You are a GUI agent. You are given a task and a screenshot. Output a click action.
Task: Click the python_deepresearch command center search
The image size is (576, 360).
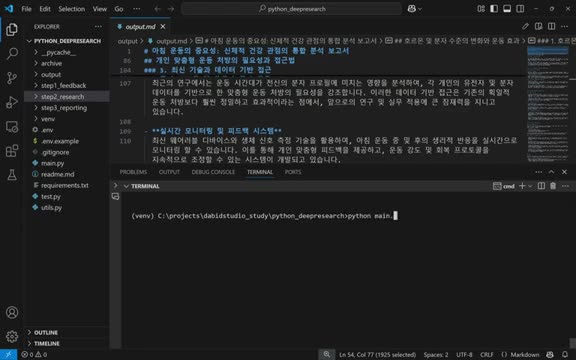291,9
